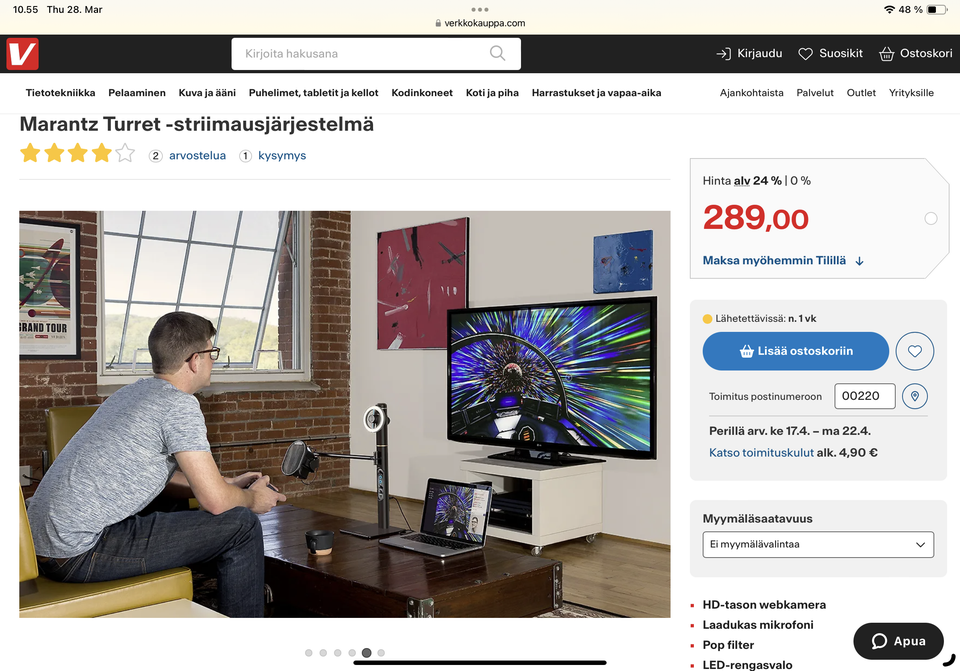960x671 pixels.
Task: Add product to favorites with heart button
Action: [914, 351]
